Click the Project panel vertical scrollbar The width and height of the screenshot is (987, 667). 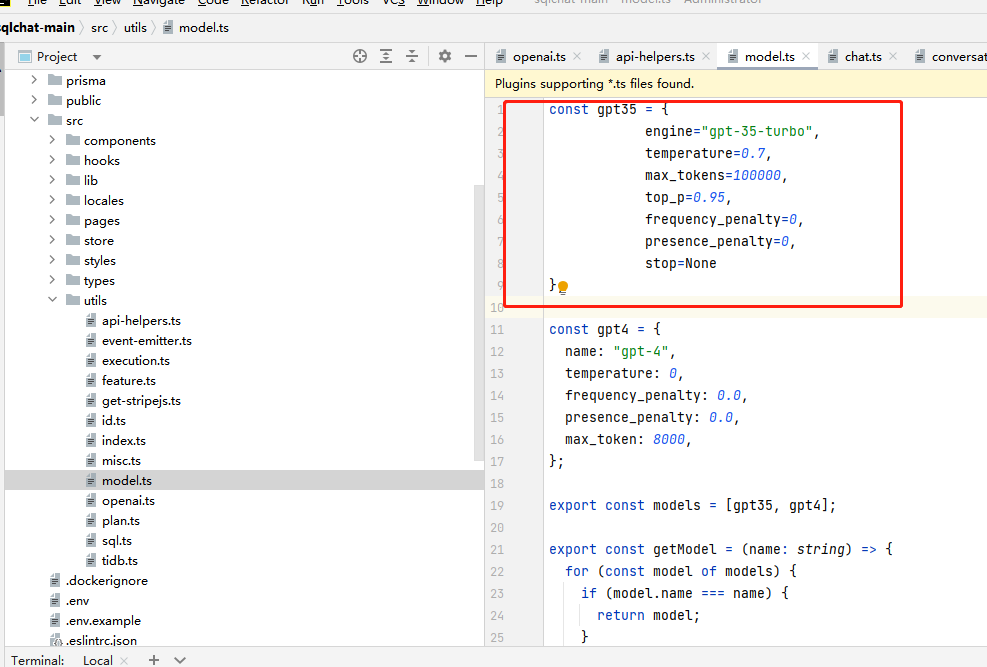[478, 323]
